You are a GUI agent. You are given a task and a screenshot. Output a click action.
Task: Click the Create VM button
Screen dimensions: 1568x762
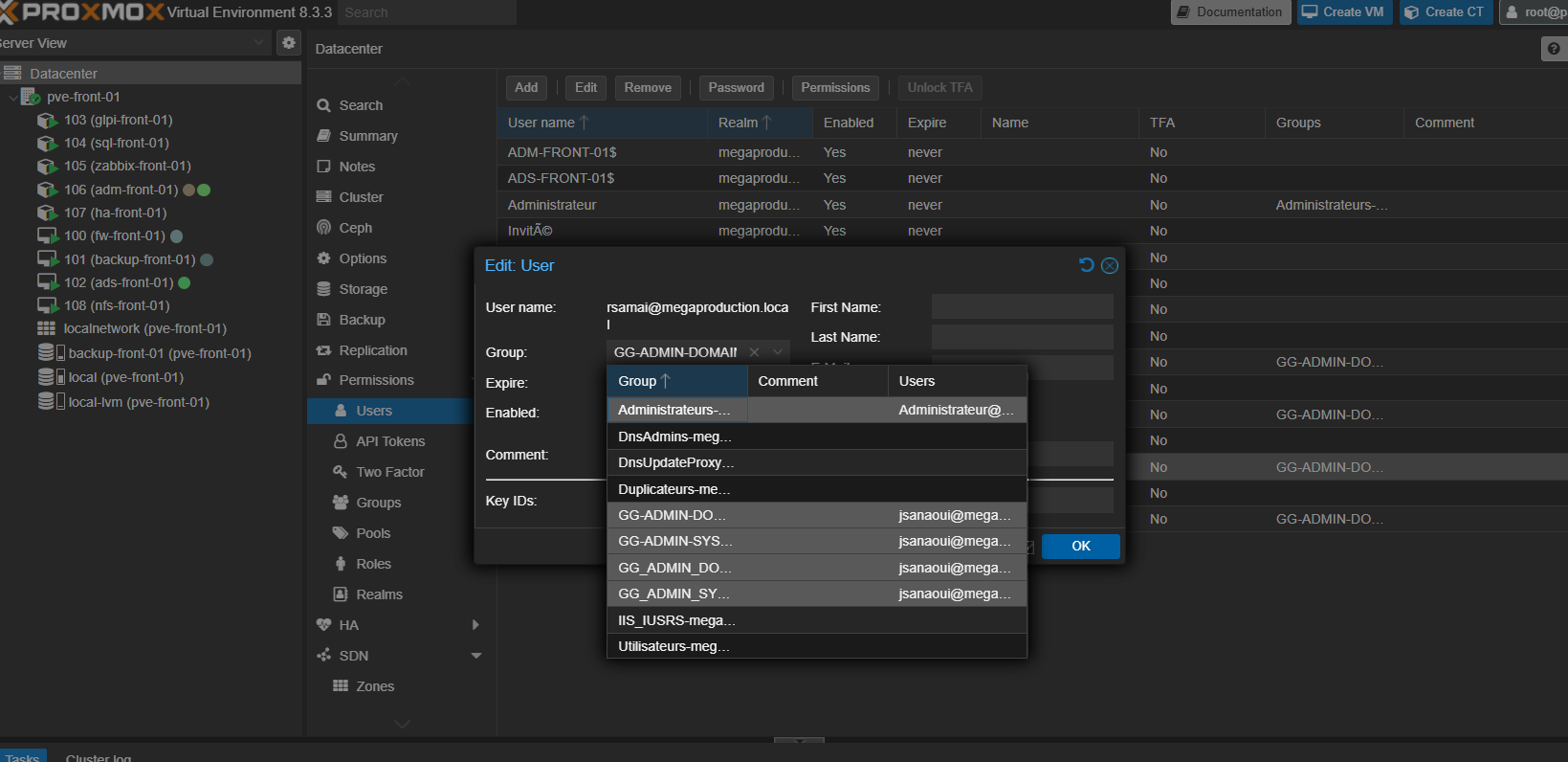click(x=1342, y=12)
